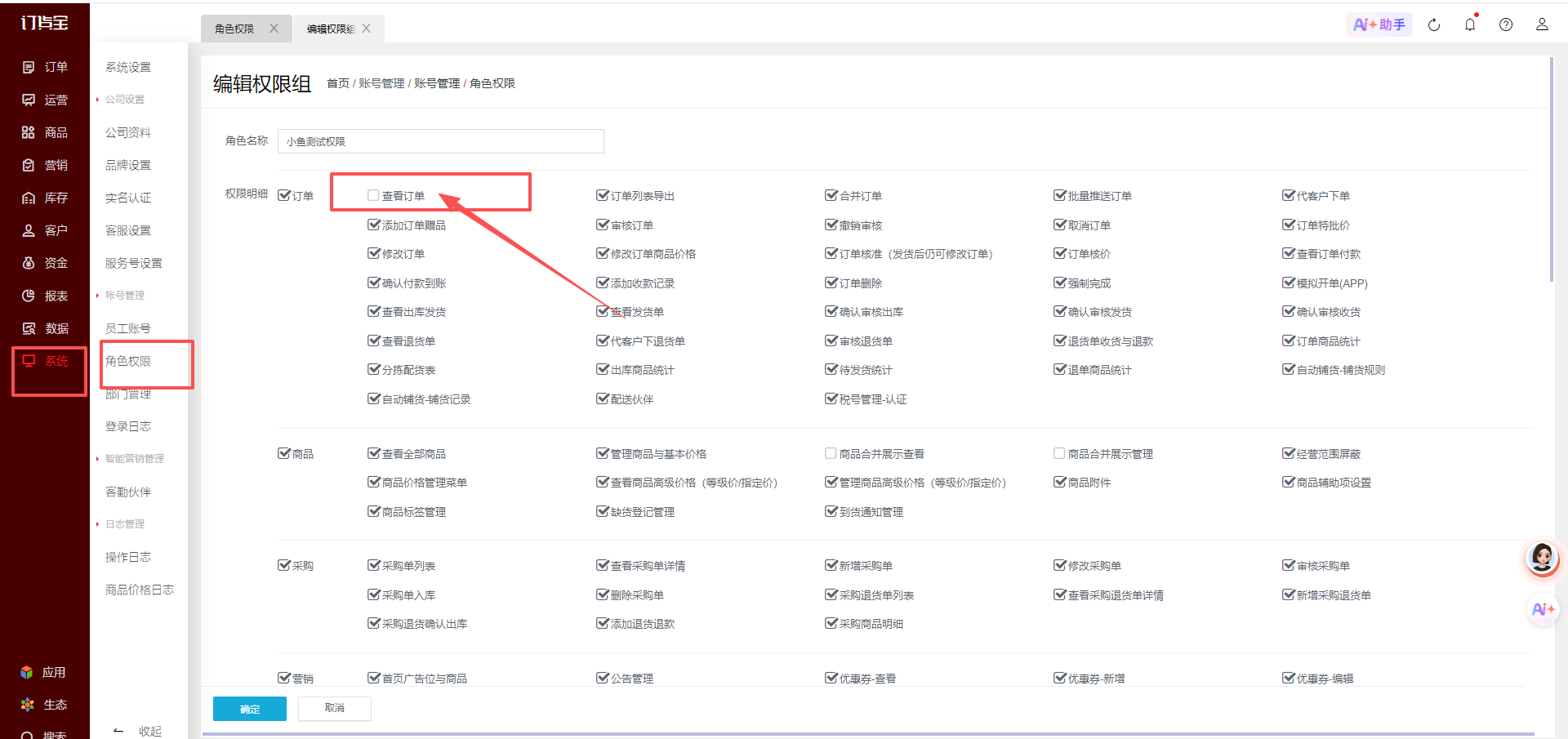The image size is (1568, 739).
Task: Open the 库存 inventory sidebar icon
Action: click(x=29, y=198)
